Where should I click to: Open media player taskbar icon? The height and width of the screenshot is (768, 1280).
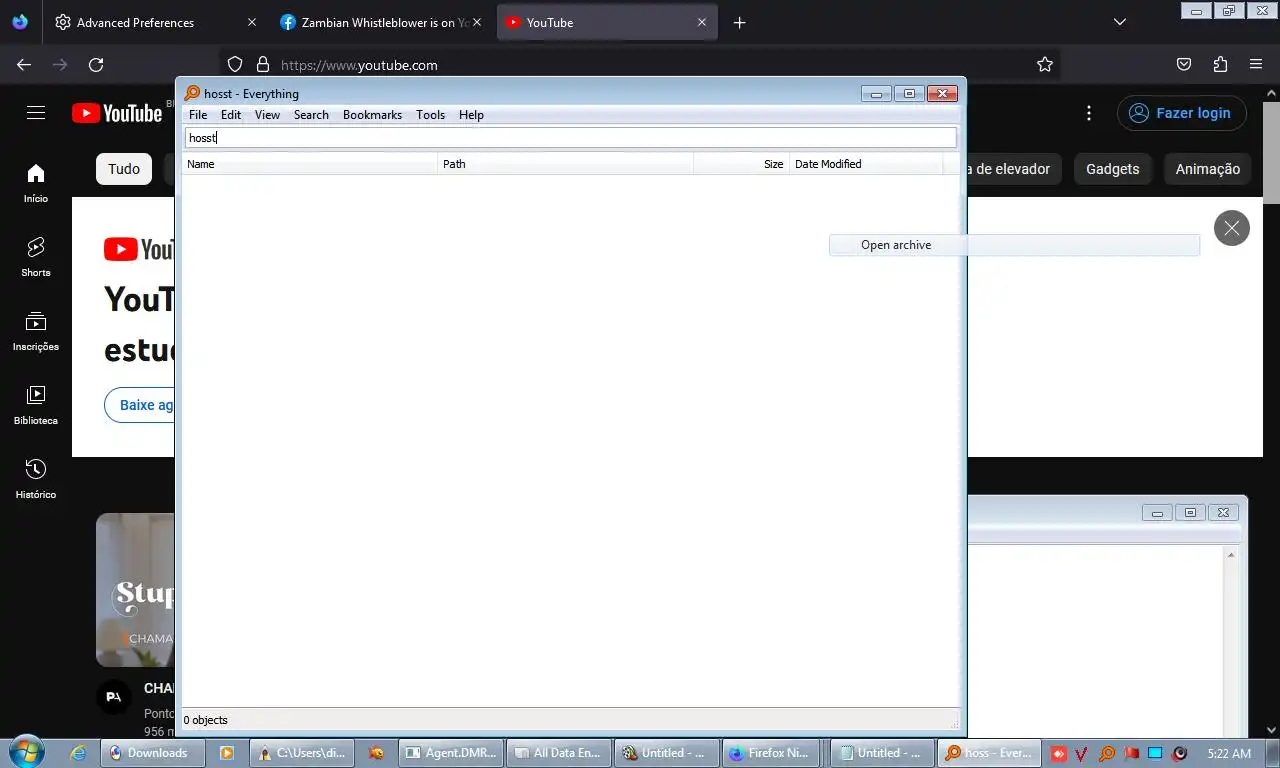(227, 753)
